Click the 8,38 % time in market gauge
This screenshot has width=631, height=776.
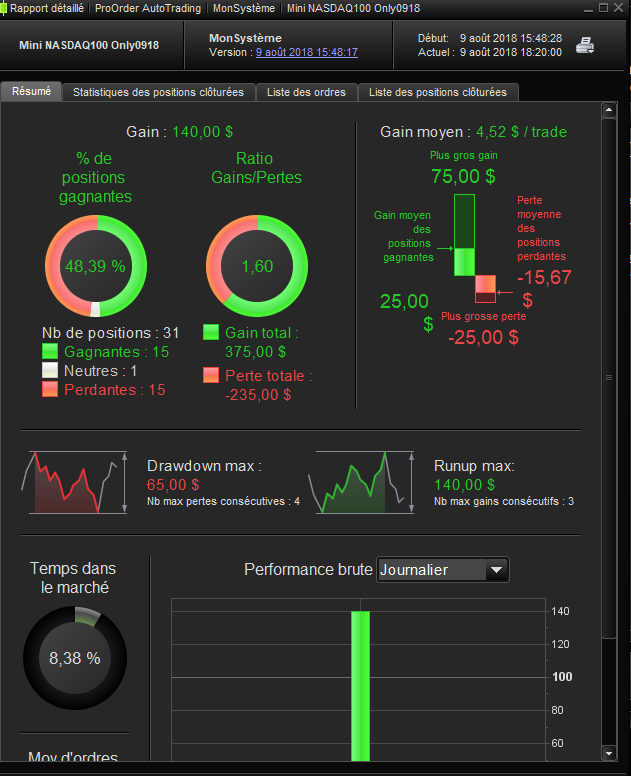point(75,658)
